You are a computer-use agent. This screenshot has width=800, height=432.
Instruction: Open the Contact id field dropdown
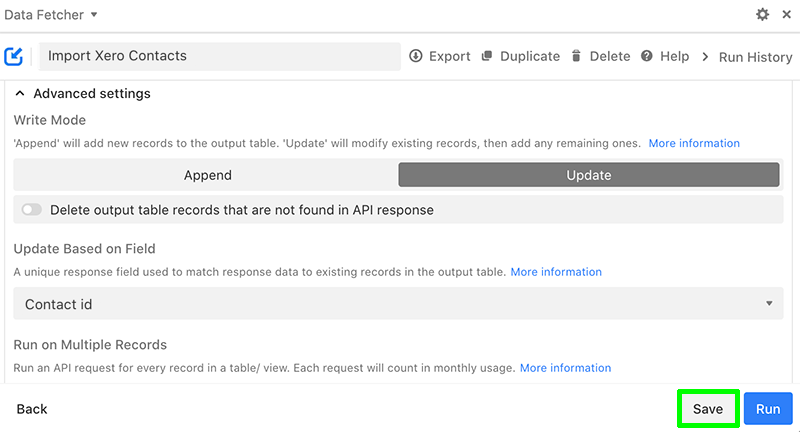398,303
